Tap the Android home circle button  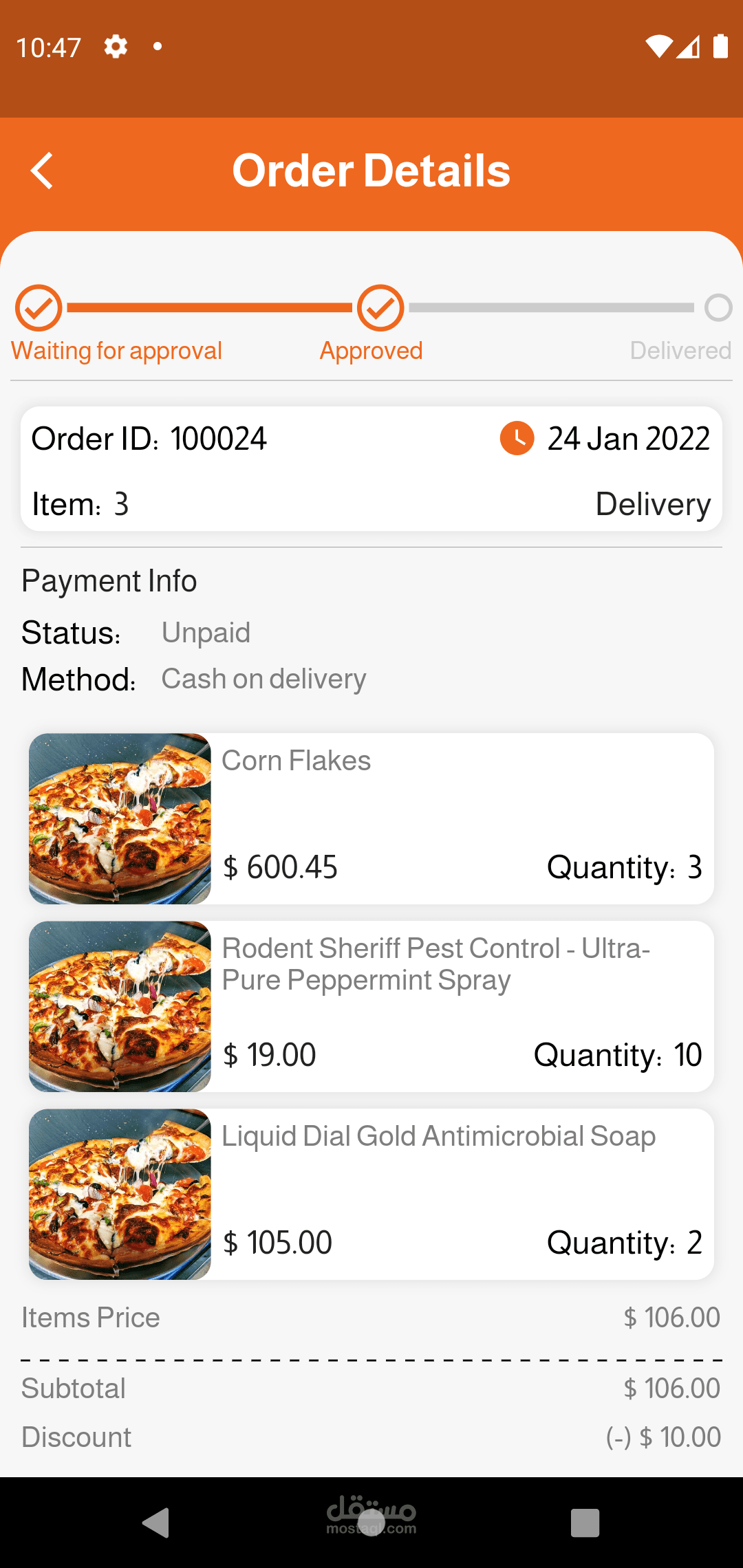371,1523
